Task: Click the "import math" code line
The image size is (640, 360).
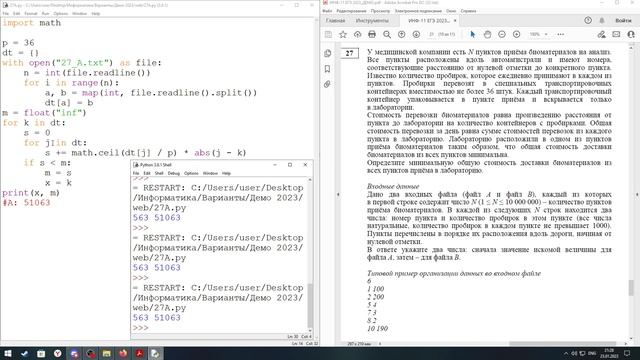Action: coord(31,23)
